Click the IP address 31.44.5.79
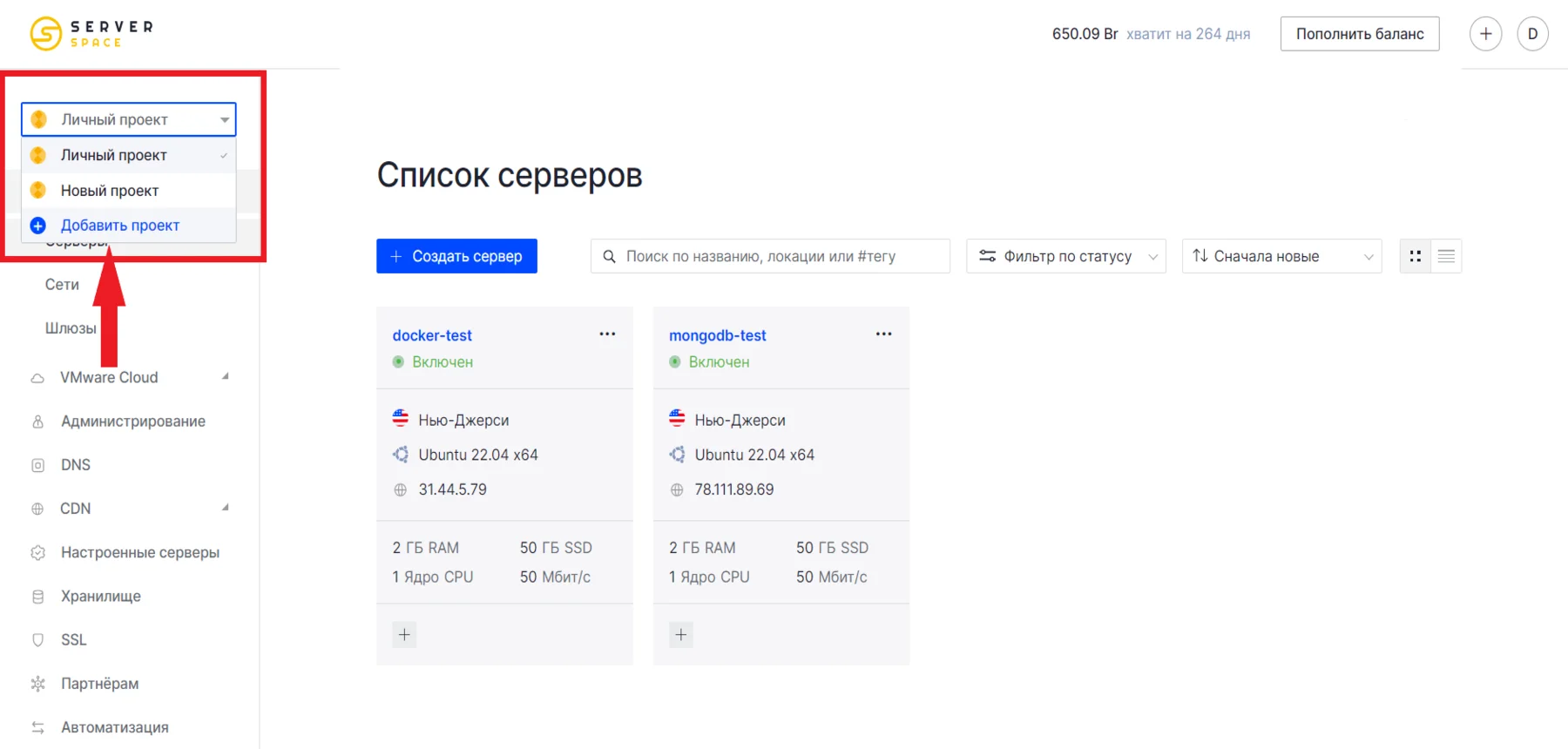The width and height of the screenshot is (1568, 749). click(x=453, y=489)
